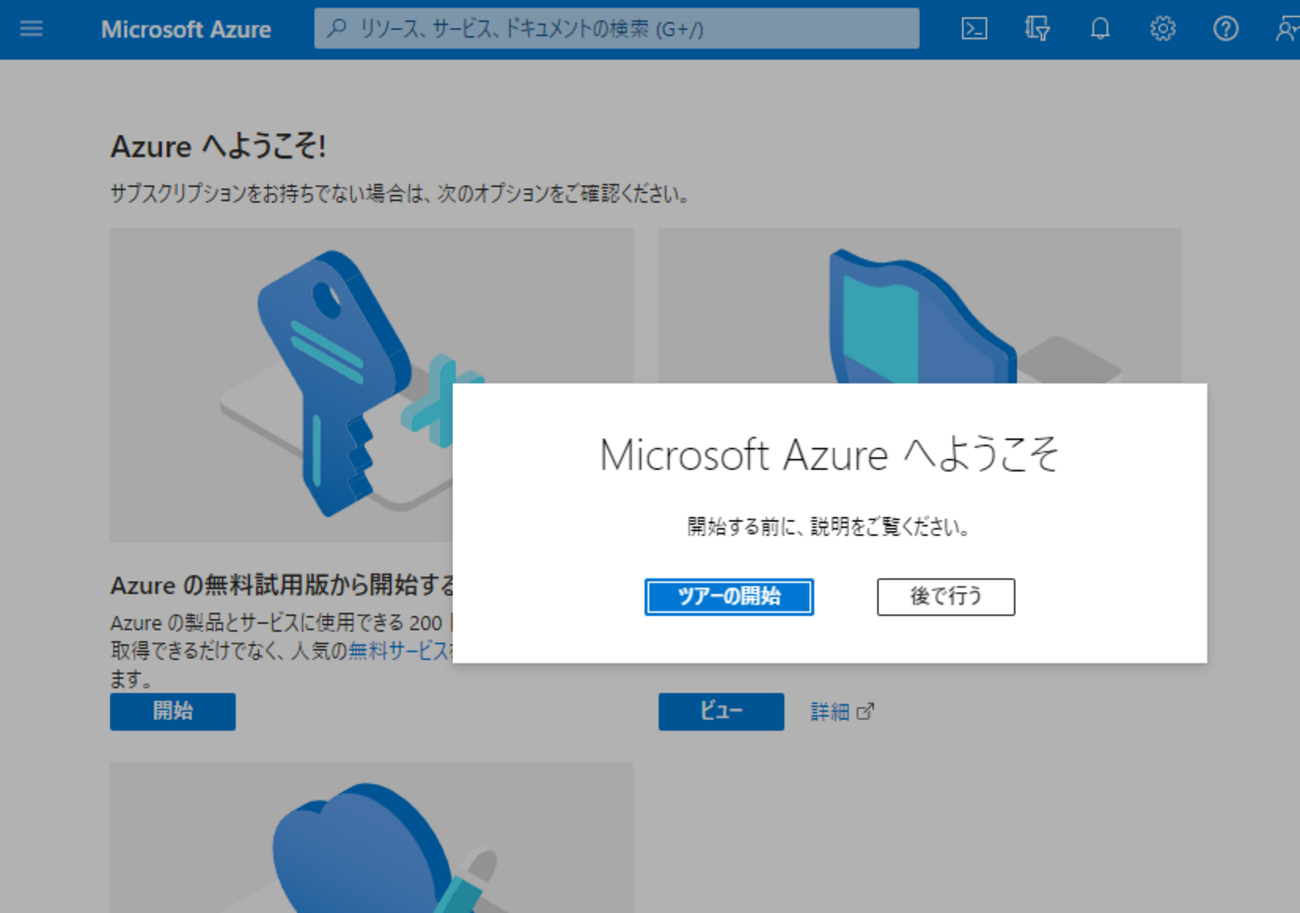Open the feedback person icon
The height and width of the screenshot is (913, 1300).
coord(1287,29)
